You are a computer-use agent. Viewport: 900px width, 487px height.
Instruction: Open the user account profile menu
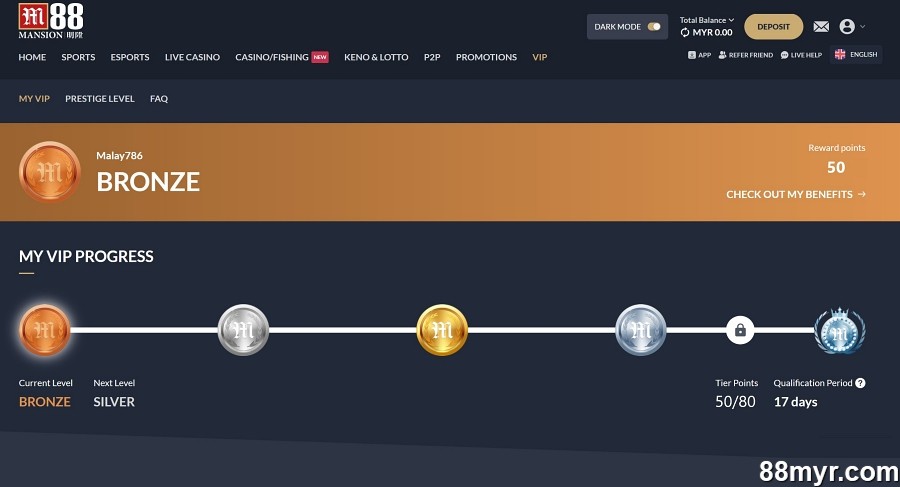tap(852, 27)
